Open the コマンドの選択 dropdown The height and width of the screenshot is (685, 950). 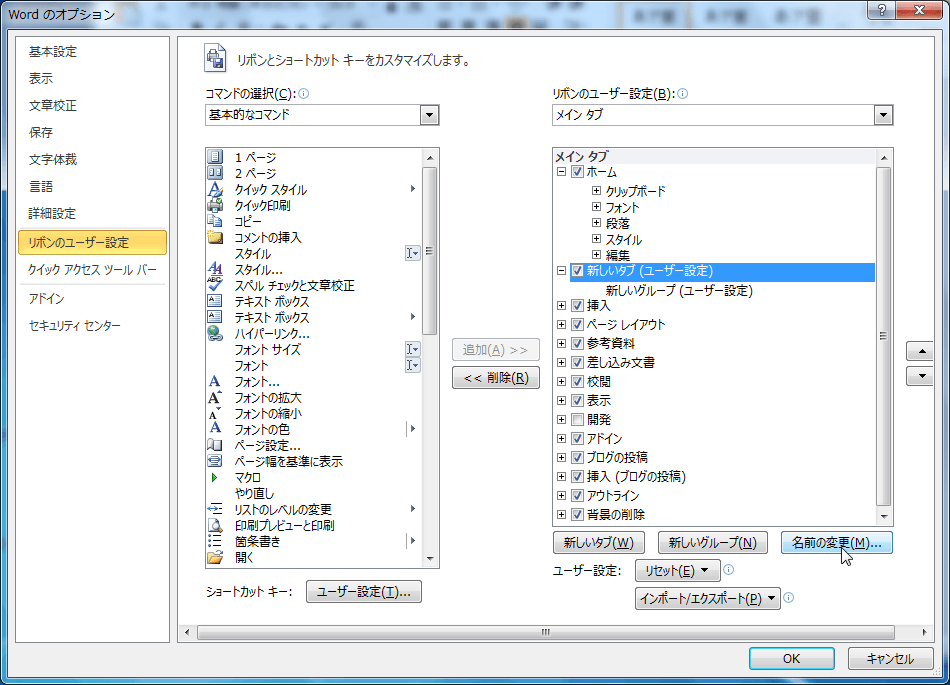click(x=429, y=114)
